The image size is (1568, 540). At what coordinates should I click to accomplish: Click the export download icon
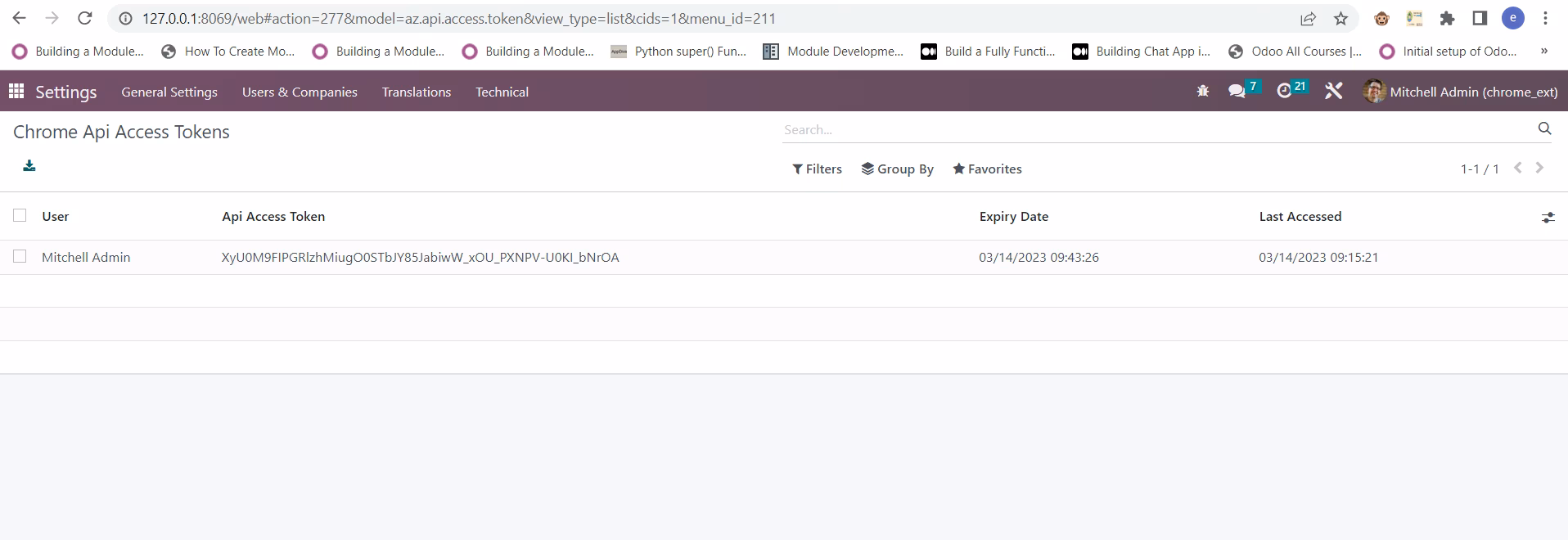(29, 166)
